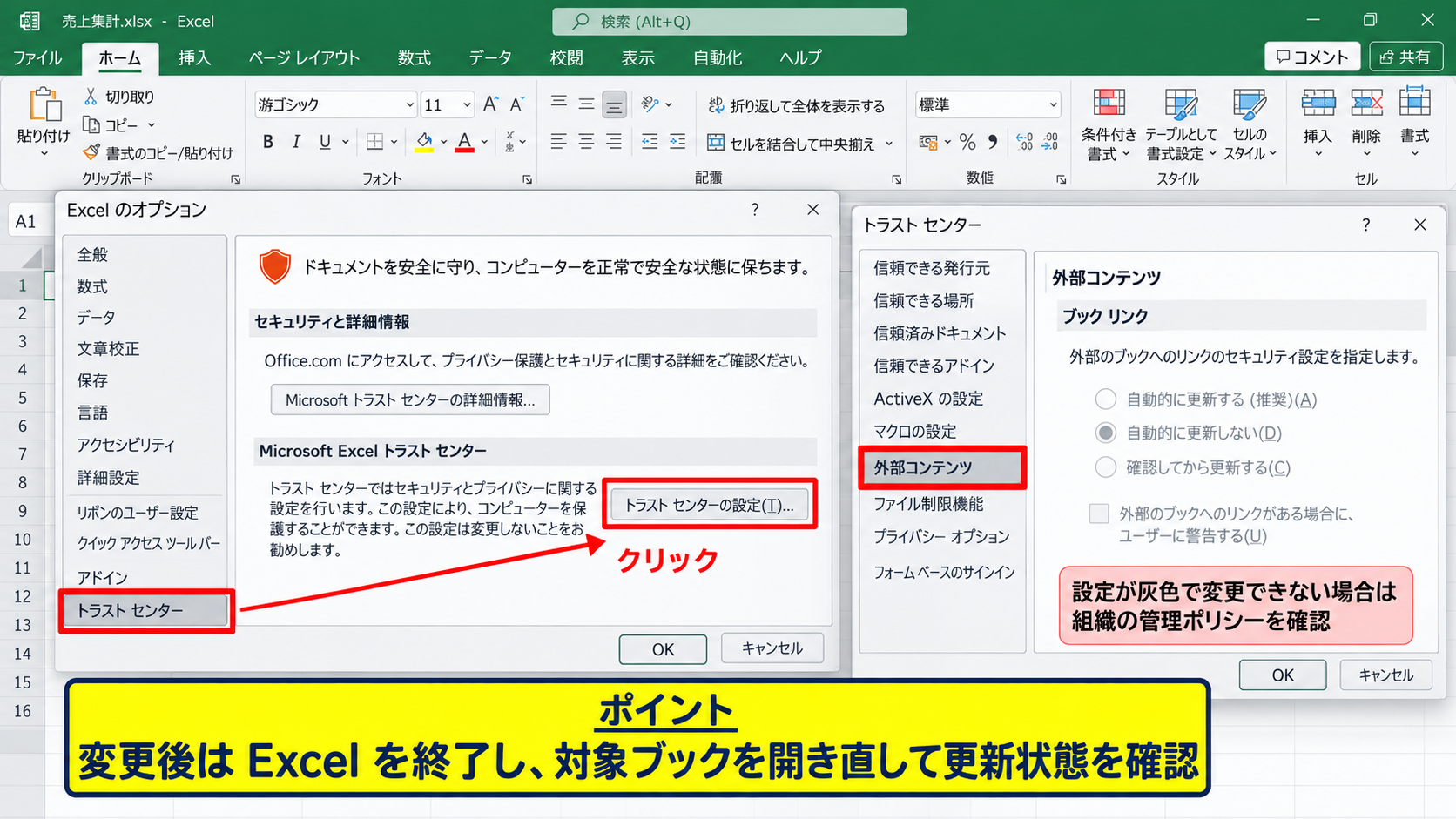
Task: Click OK in トラスト センター dialog
Action: pyautogui.click(x=1283, y=675)
